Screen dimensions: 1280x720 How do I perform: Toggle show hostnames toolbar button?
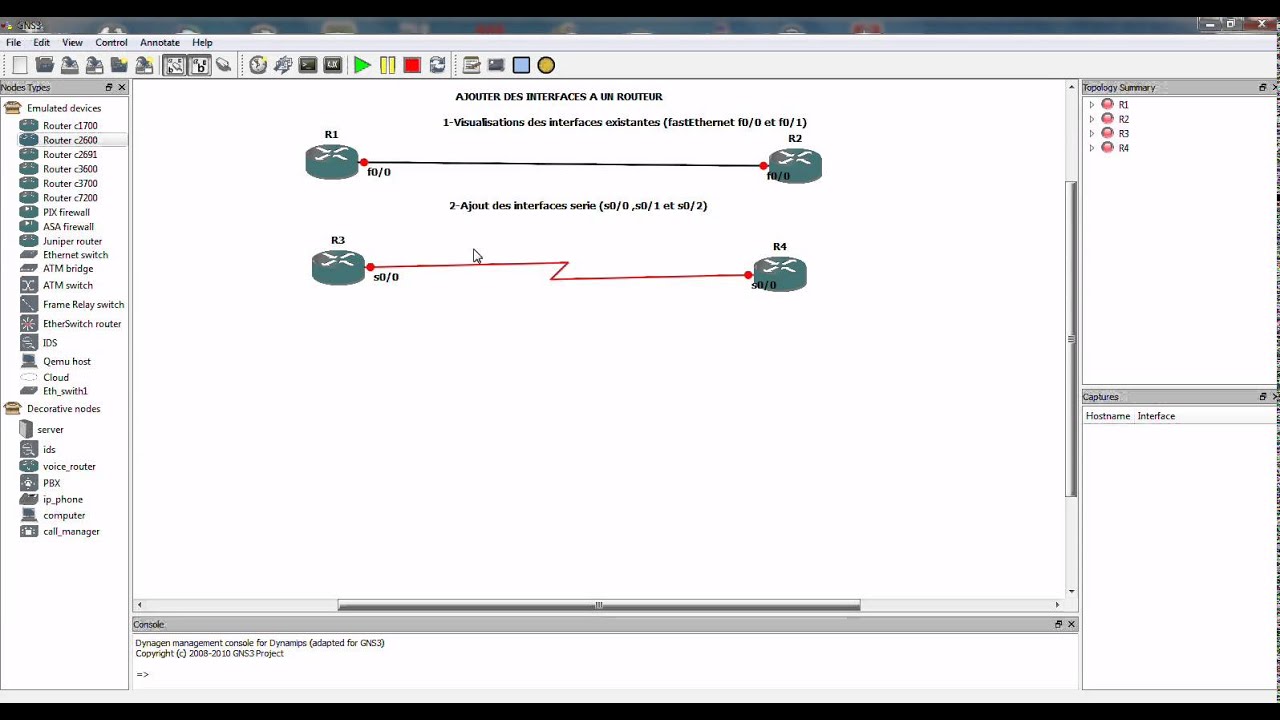199,65
